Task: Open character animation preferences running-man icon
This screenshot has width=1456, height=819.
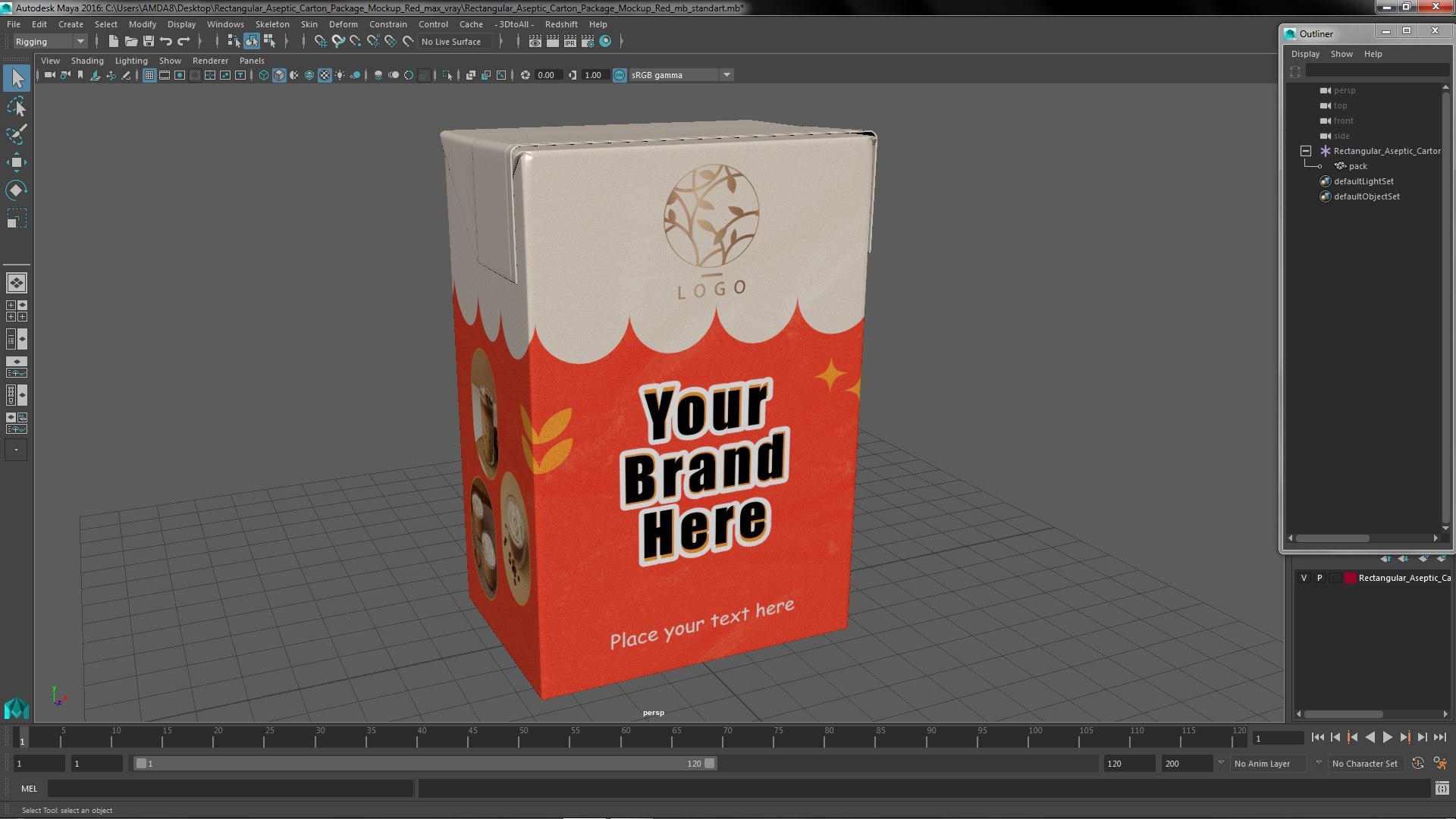Action: (1440, 764)
